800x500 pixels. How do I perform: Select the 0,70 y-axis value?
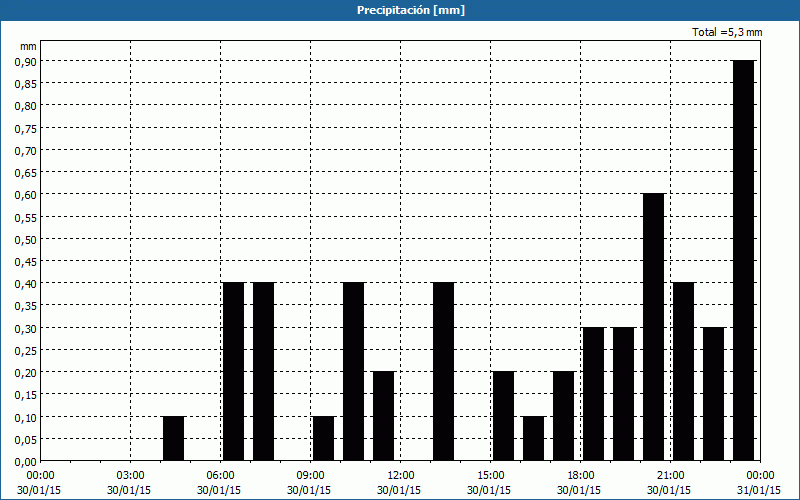26,150
